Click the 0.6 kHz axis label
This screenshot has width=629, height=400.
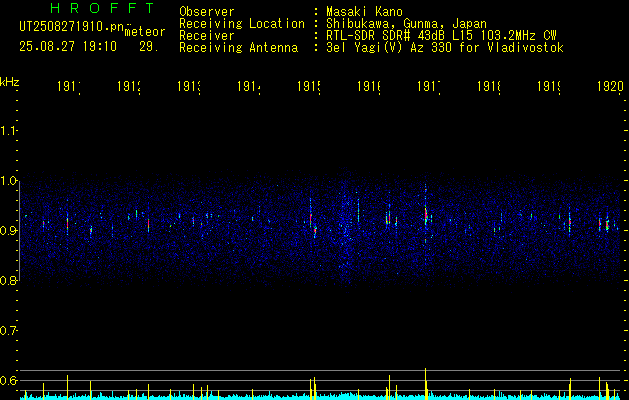click(x=8, y=380)
